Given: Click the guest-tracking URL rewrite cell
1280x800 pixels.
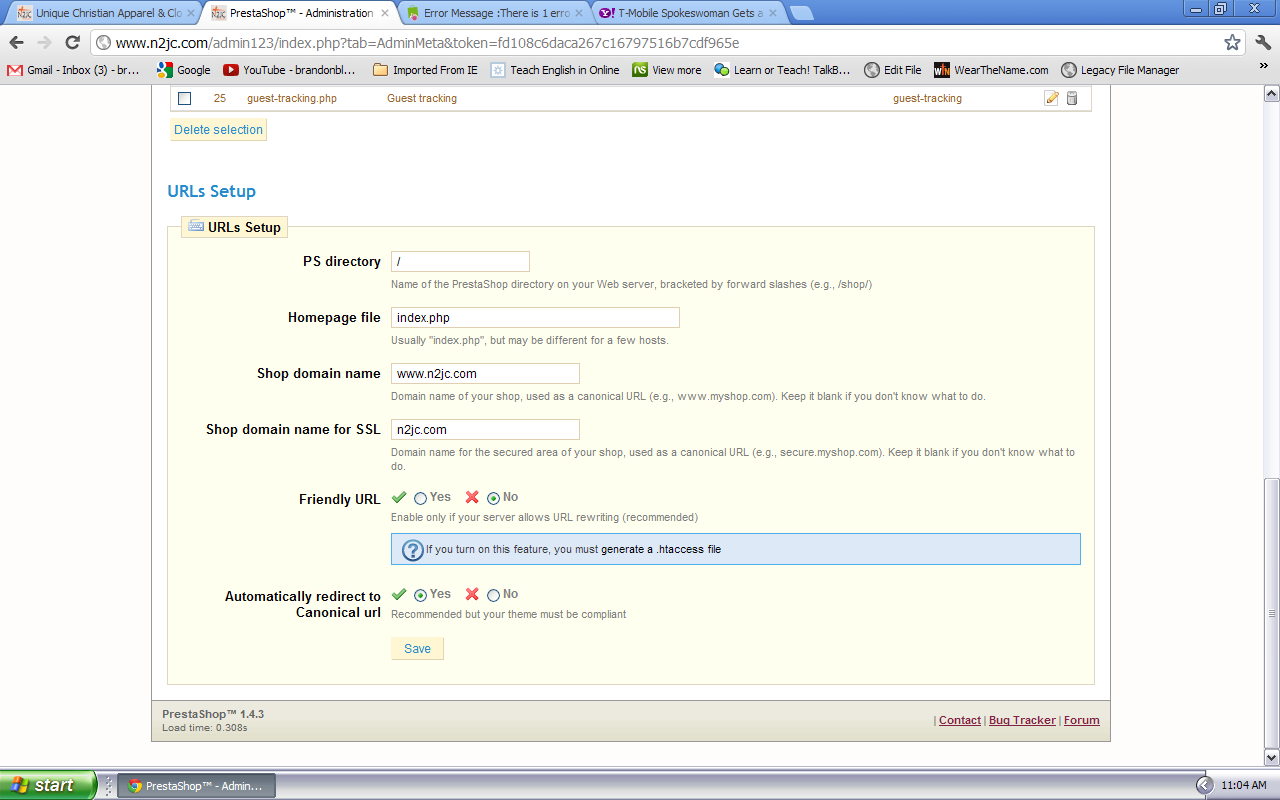Looking at the screenshot, I should (x=927, y=99).
